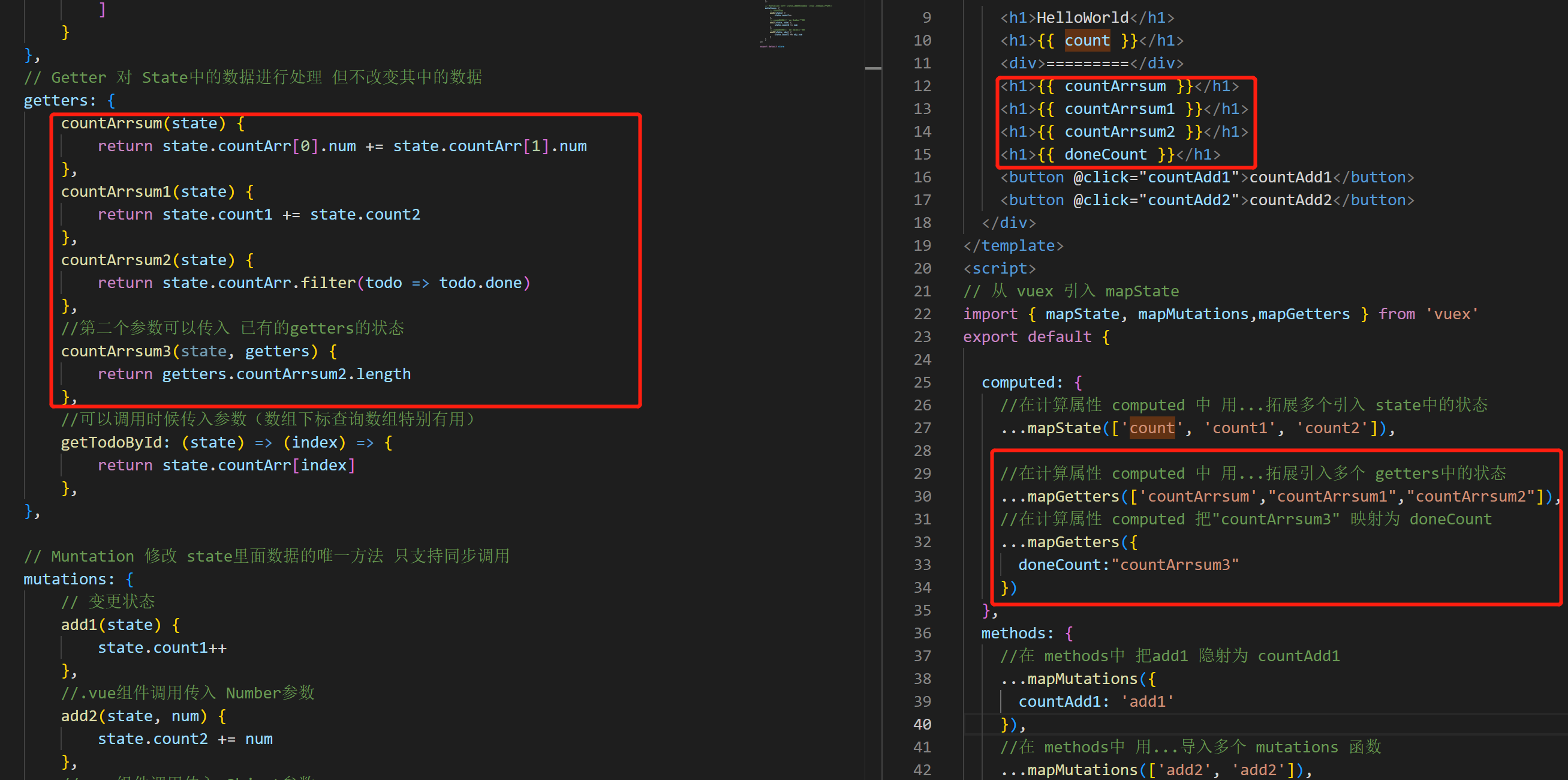1568x780 pixels.
Task: Click the closing </template> tag
Action: [x=1013, y=246]
